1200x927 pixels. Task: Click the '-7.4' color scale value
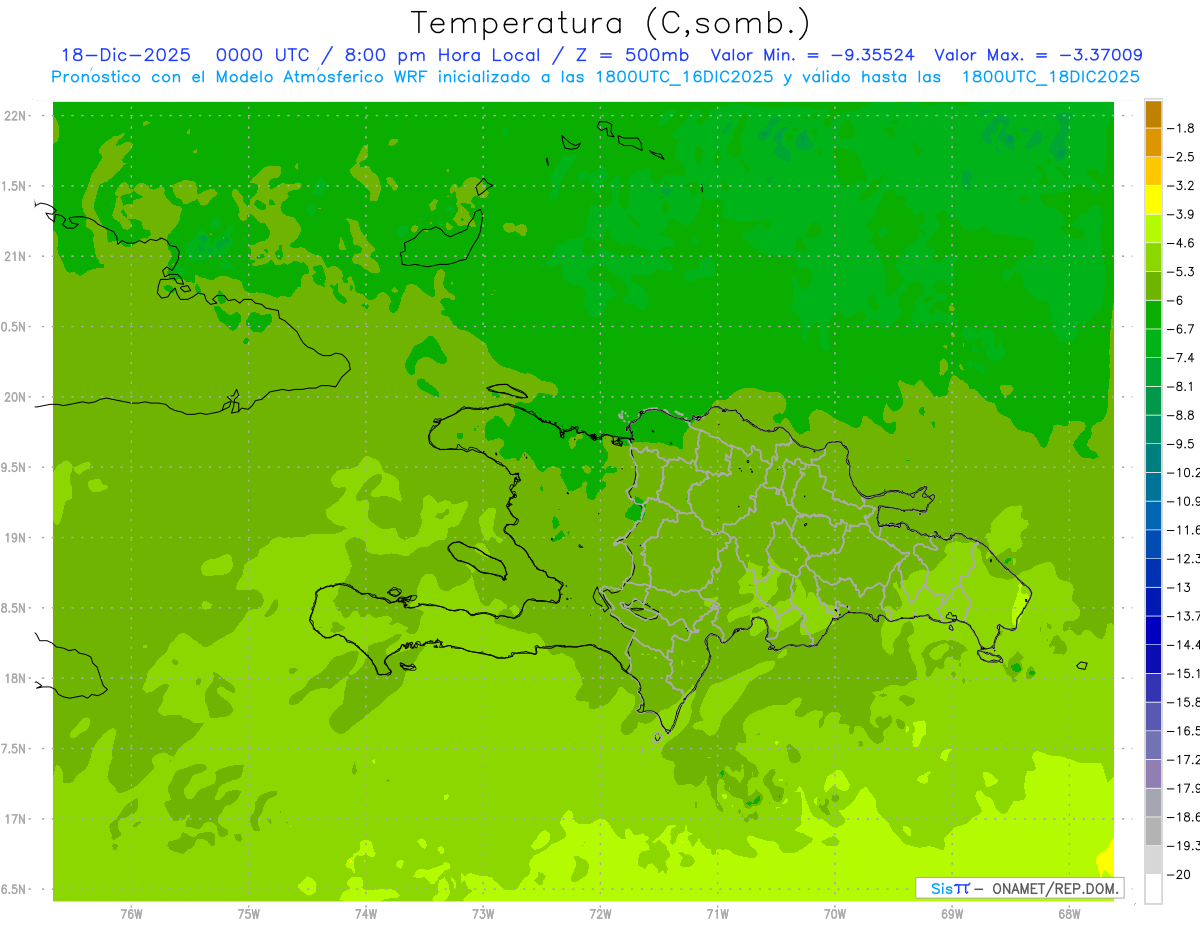coord(1182,358)
